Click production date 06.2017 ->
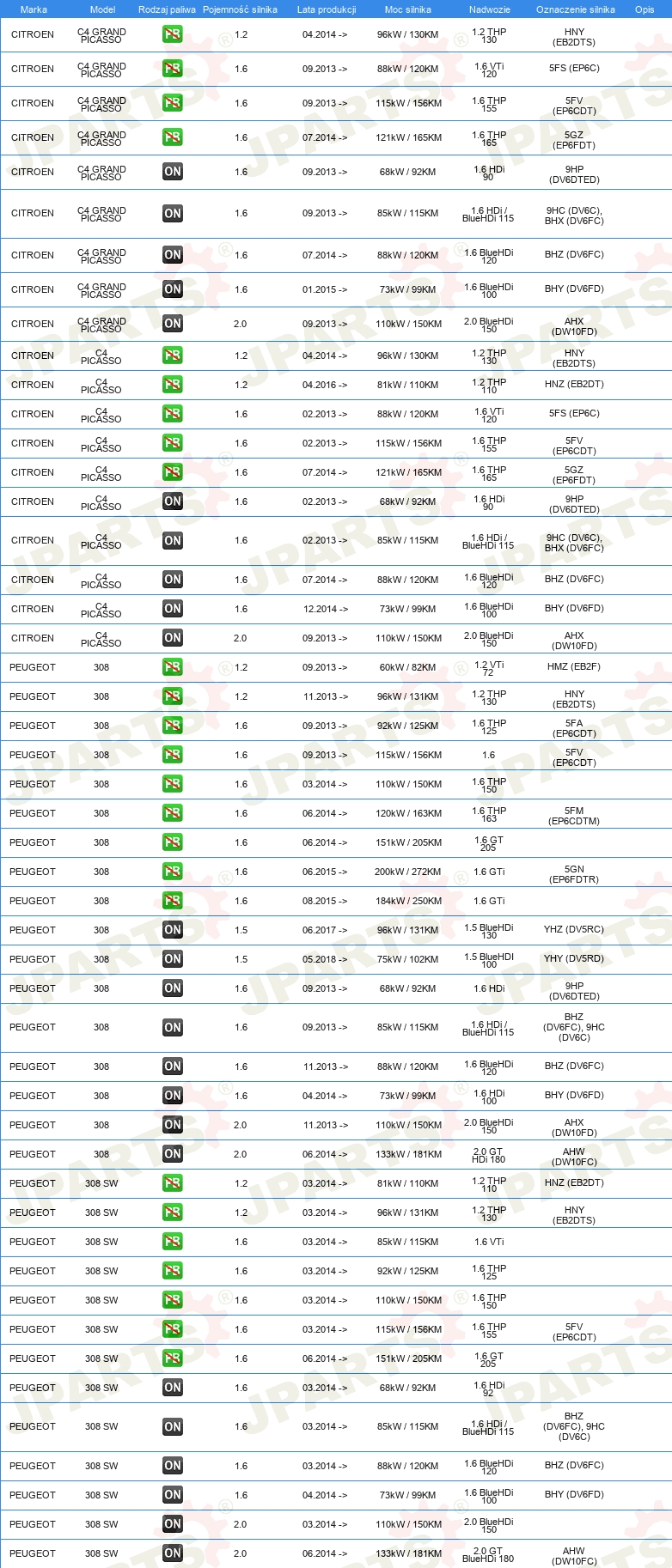This screenshot has height=1568, width=672. [325, 930]
